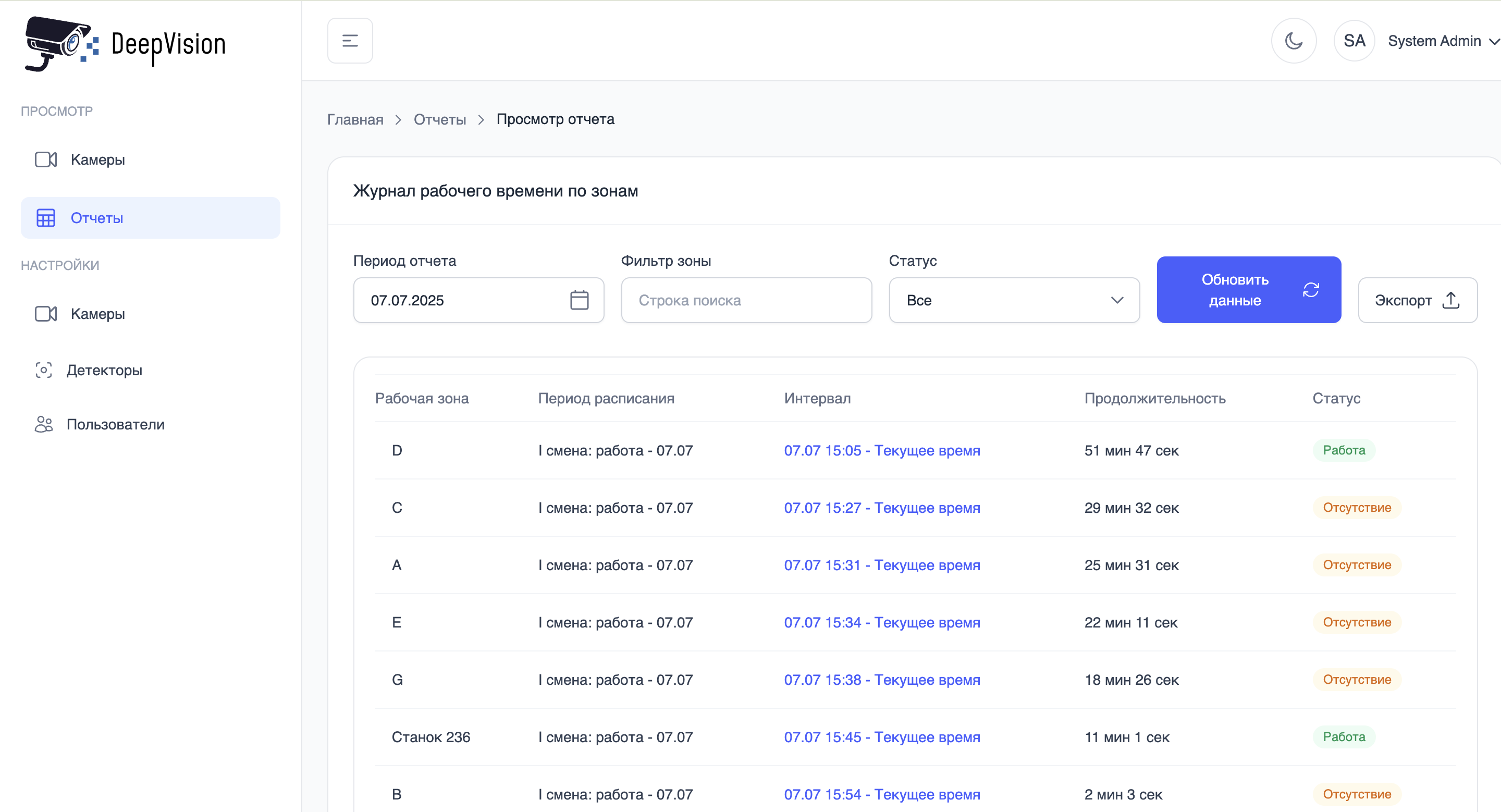Click the upload arrow icon on Экспорт
This screenshot has height=812, width=1501.
(x=1450, y=300)
